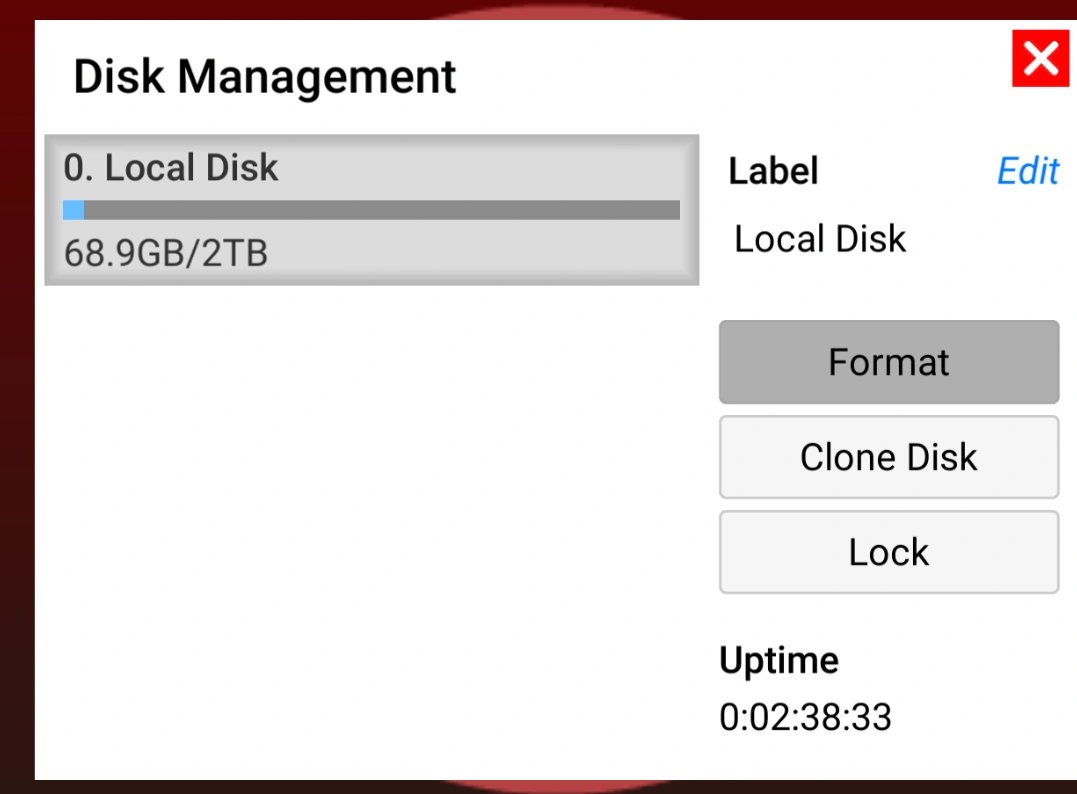1077x794 pixels.
Task: Click the Local Disk label text
Action: [x=819, y=238]
